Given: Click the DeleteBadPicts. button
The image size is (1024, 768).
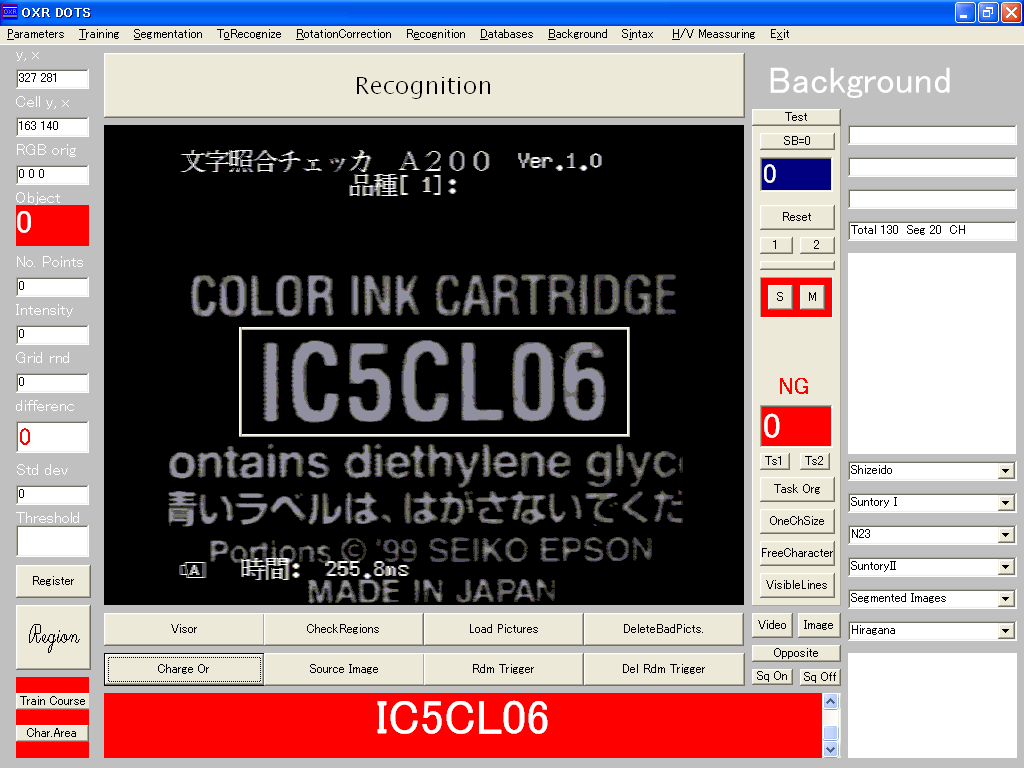Looking at the screenshot, I should [664, 629].
